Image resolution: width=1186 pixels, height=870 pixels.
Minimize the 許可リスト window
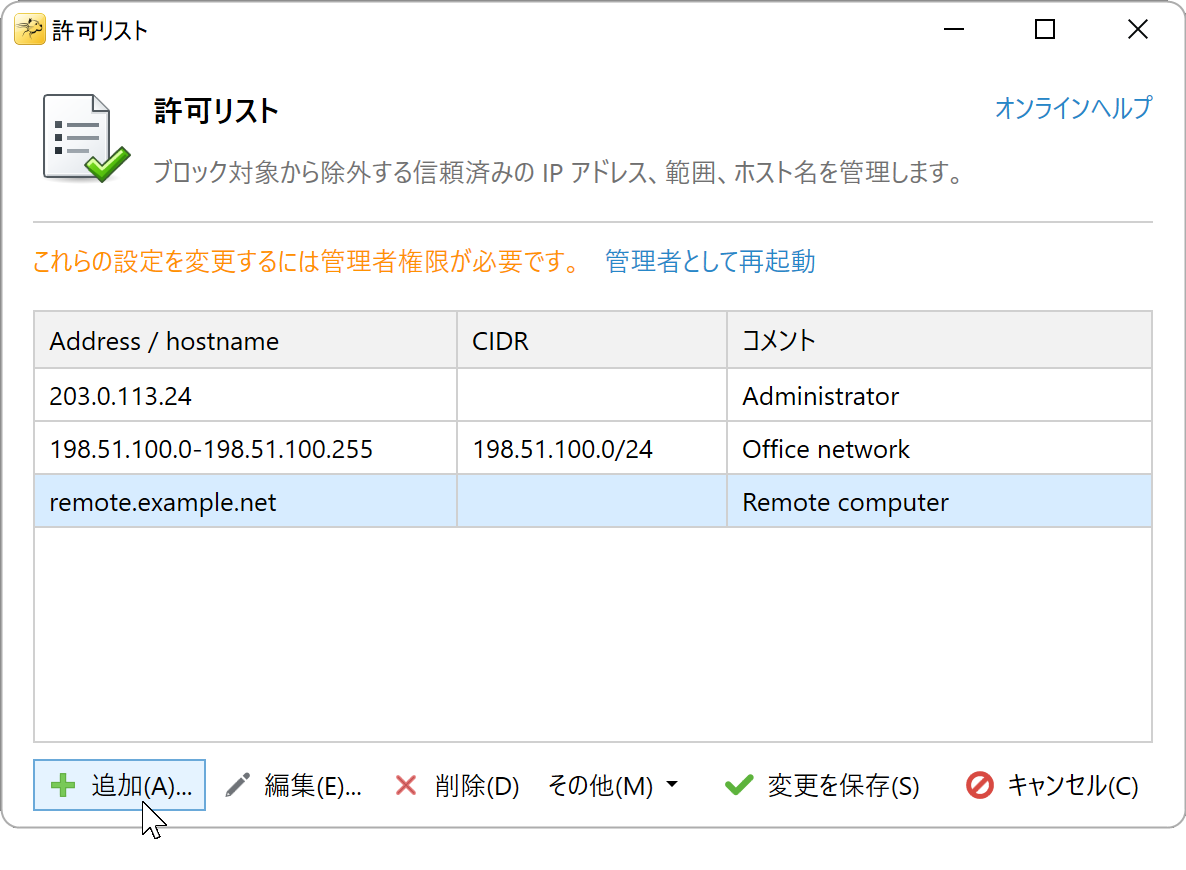coord(954,30)
